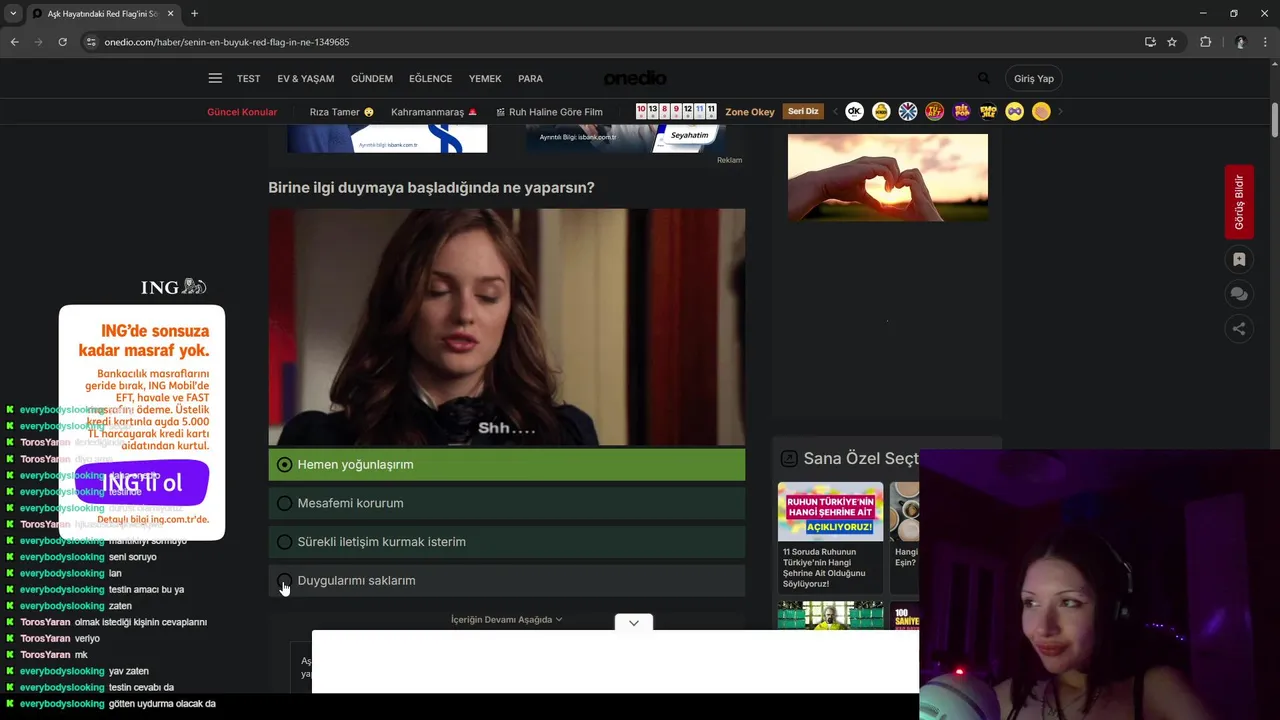Open the browser extensions puzzle icon
This screenshot has width=1280, height=720.
[1205, 42]
